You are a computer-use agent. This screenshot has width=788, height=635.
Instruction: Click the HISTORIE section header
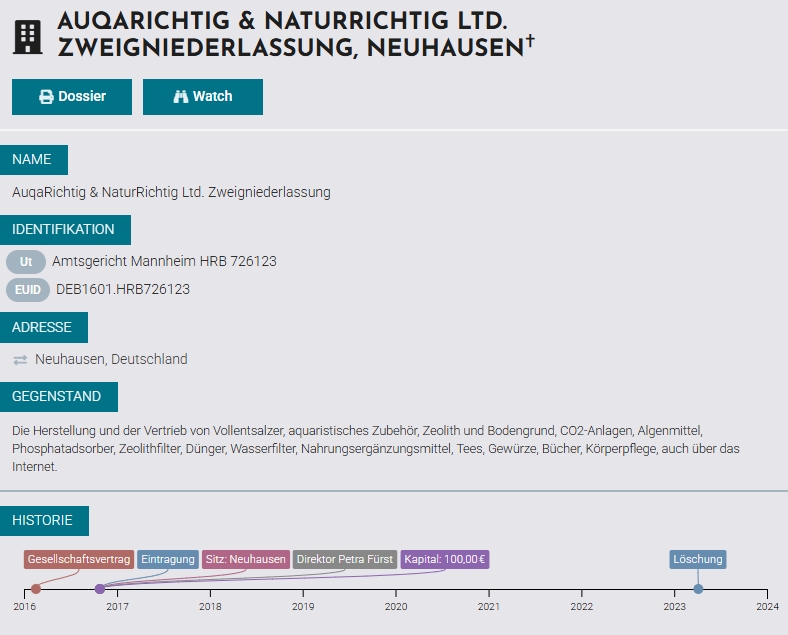43,520
